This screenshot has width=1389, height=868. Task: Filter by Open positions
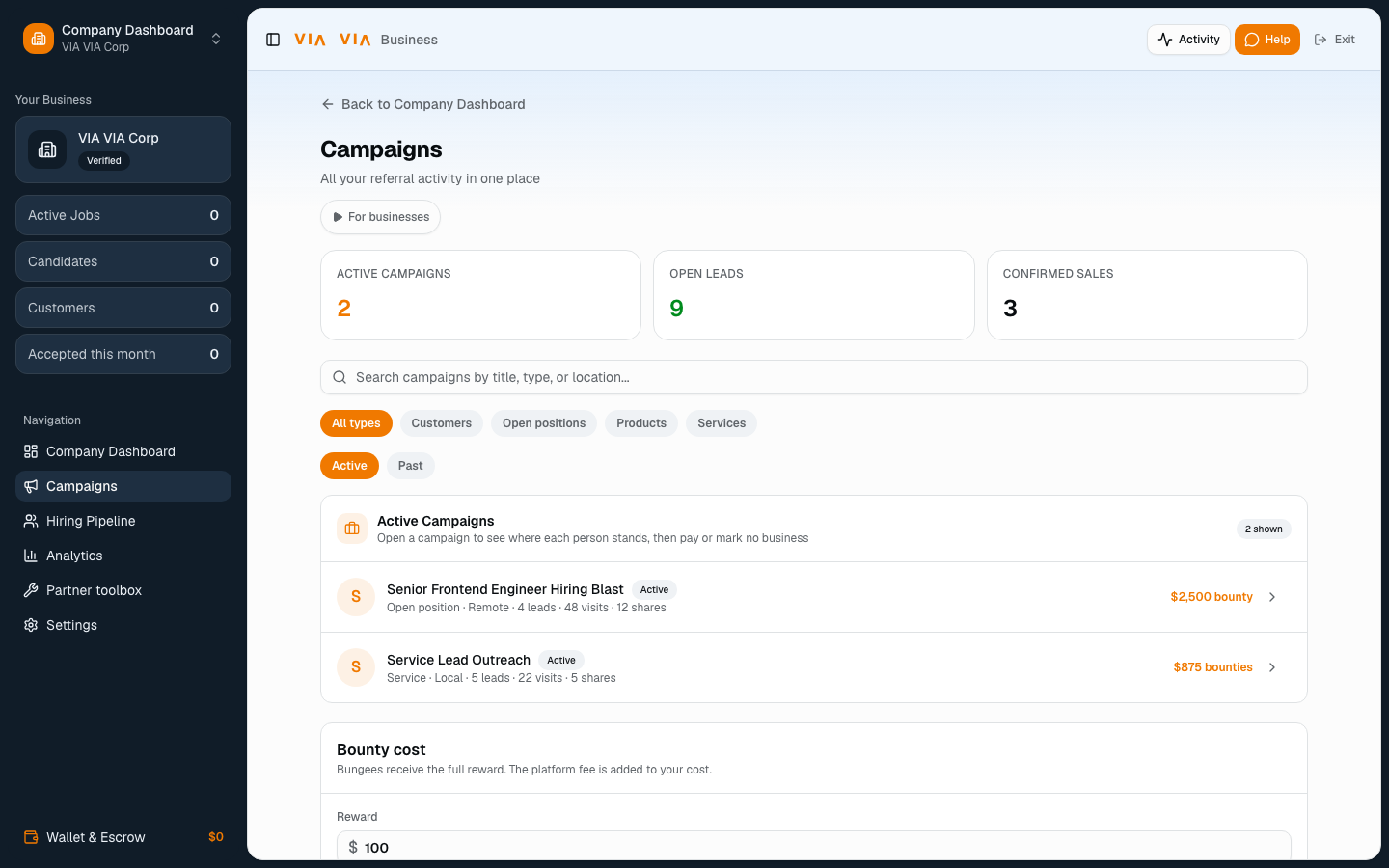pyautogui.click(x=544, y=423)
